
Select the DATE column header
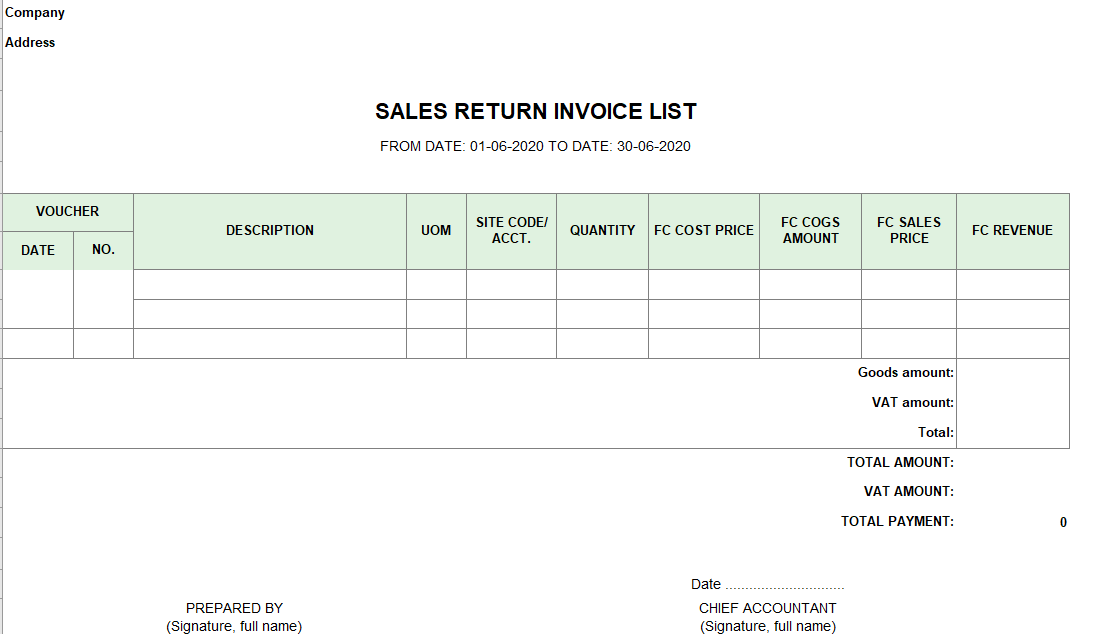pos(38,250)
